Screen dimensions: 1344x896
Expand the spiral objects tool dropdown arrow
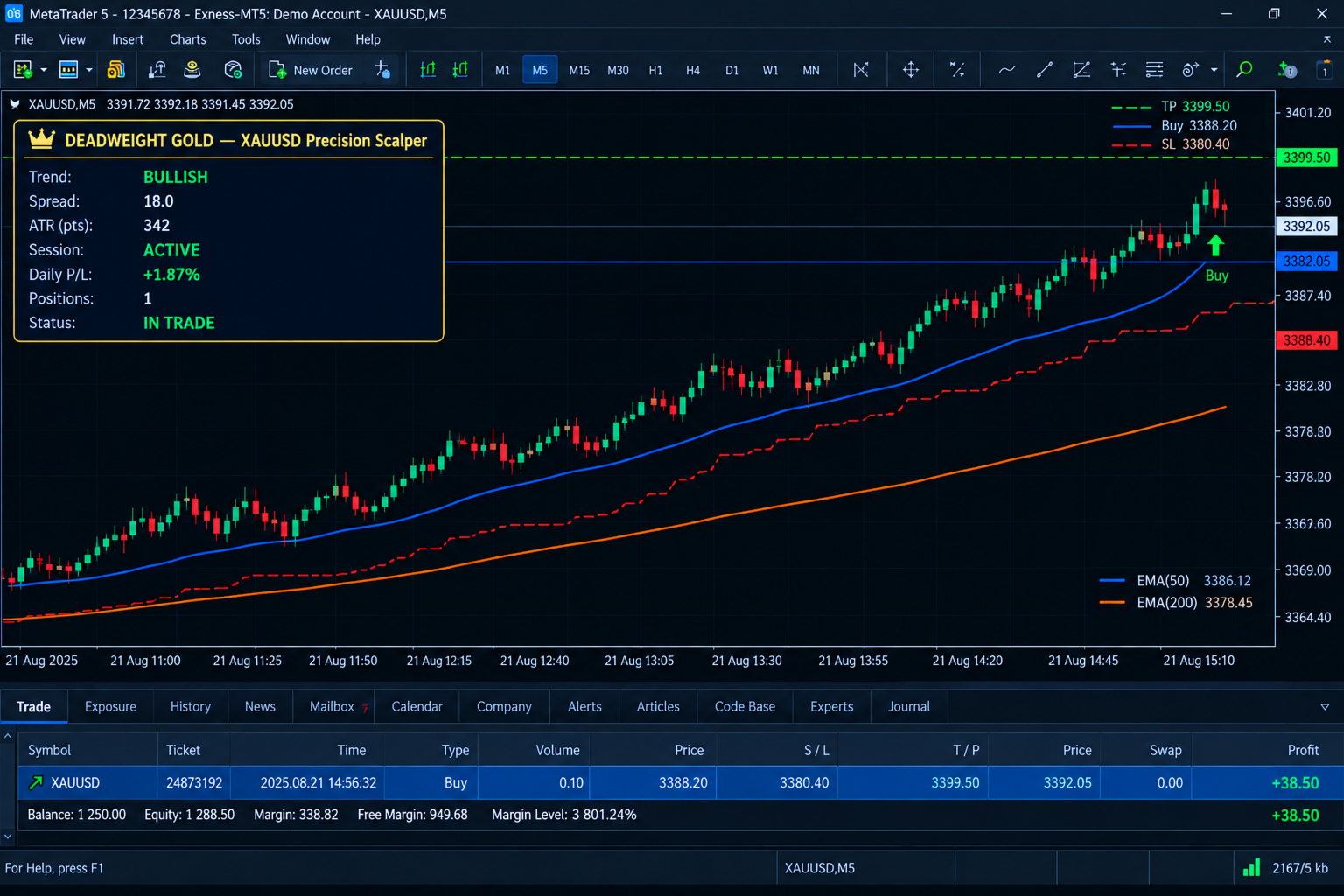(1214, 70)
